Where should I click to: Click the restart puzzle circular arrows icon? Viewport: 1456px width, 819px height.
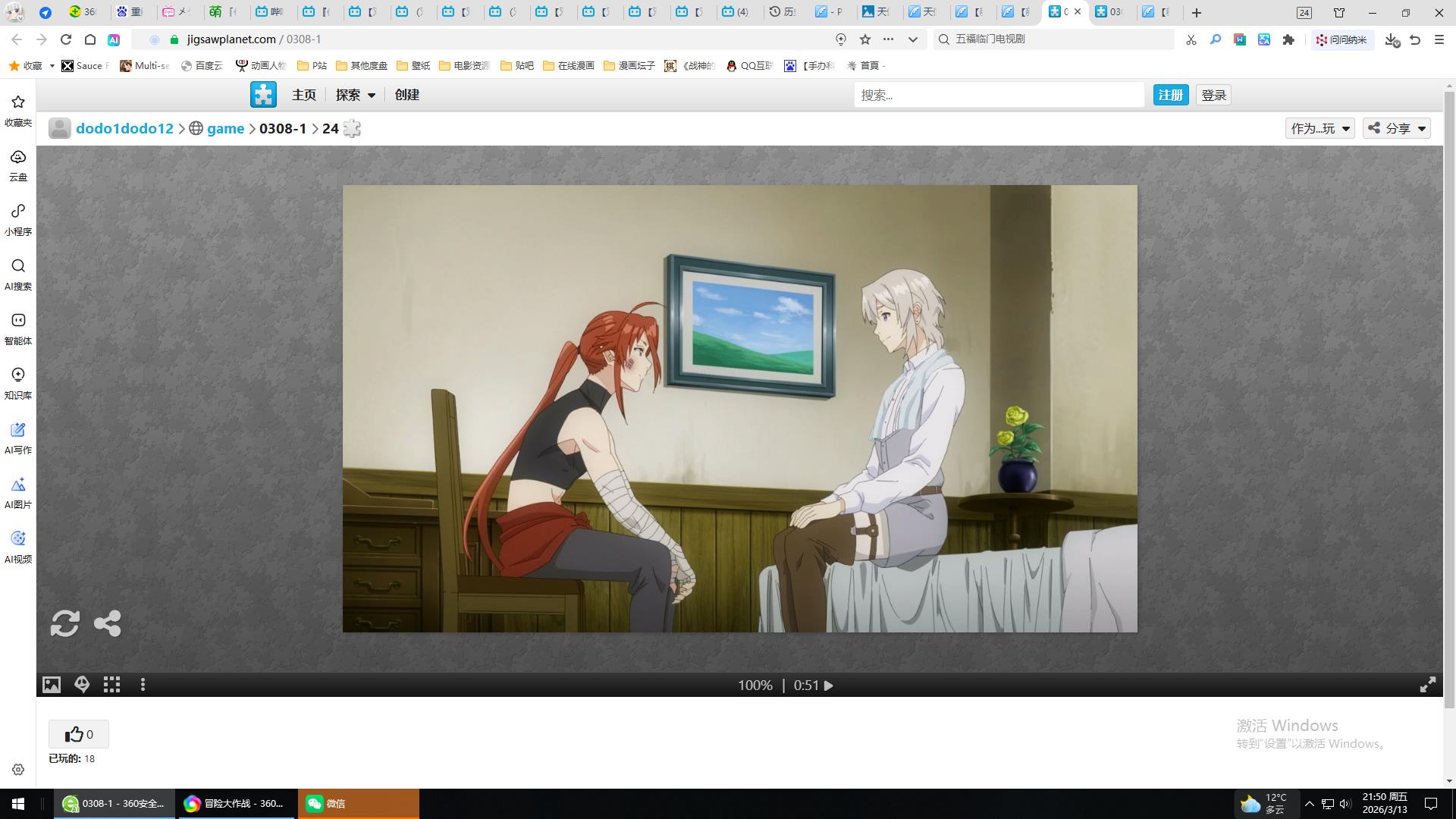point(64,623)
